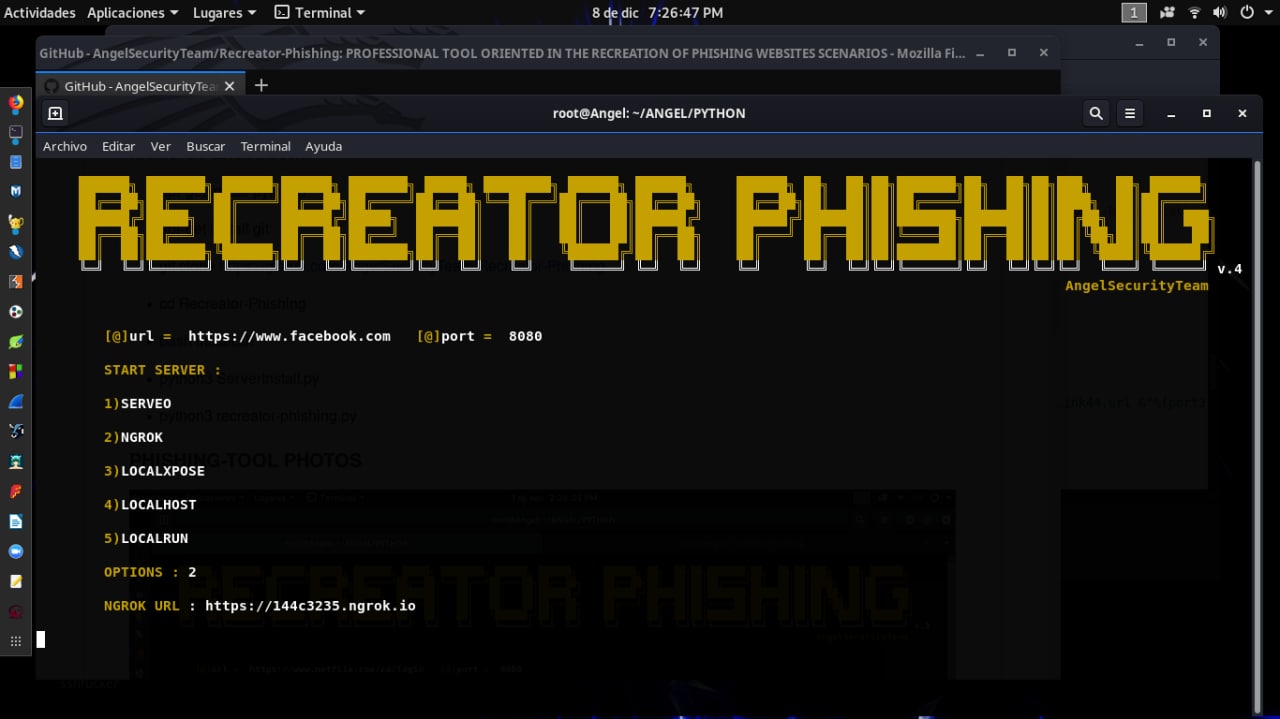Launch Wireshark blue fin dock icon
1280x719 pixels.
(x=16, y=402)
